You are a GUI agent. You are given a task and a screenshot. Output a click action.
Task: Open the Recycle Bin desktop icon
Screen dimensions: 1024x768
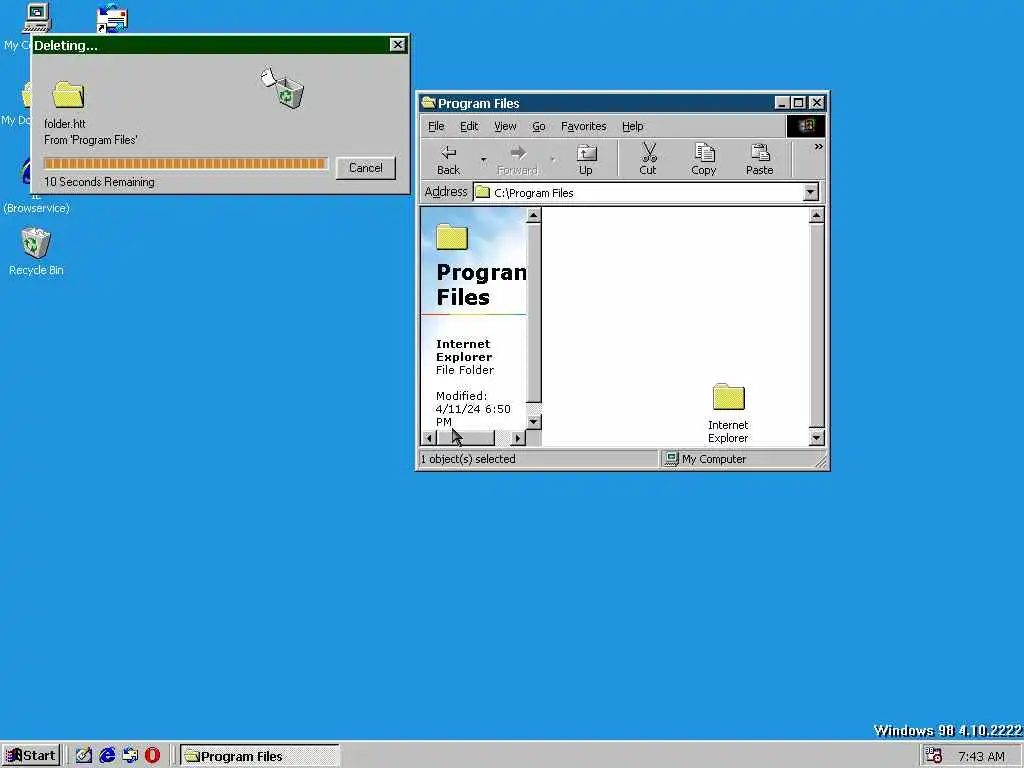click(x=36, y=243)
